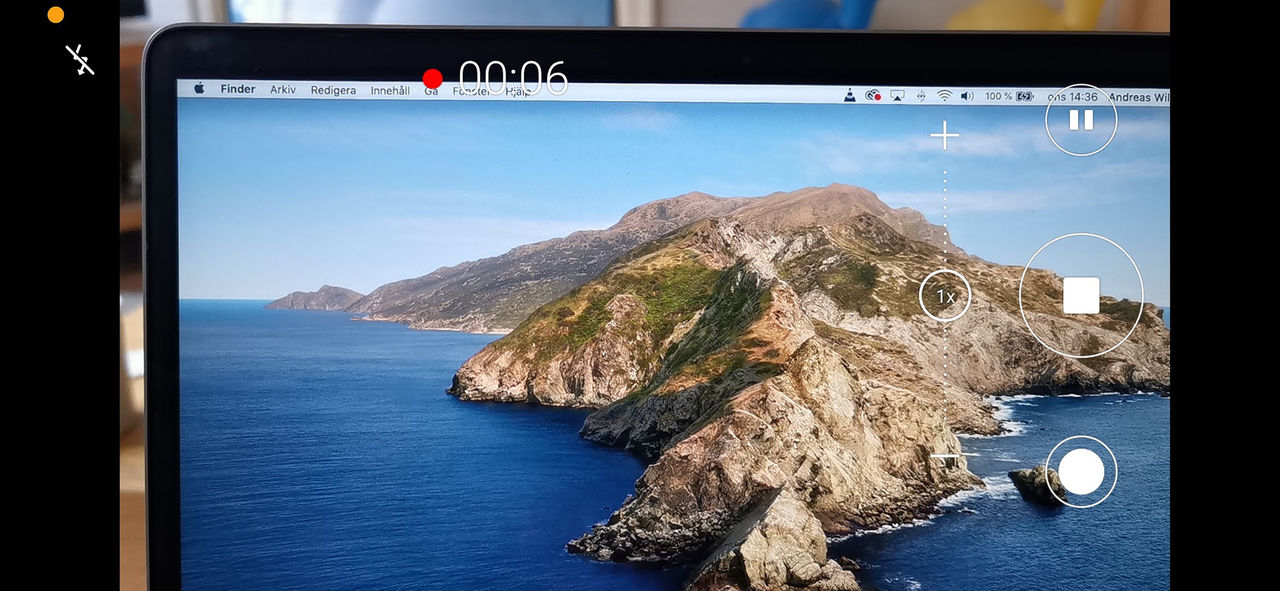Toggle the camera flash off icon
Viewport: 1280px width, 591px height.
click(x=80, y=59)
